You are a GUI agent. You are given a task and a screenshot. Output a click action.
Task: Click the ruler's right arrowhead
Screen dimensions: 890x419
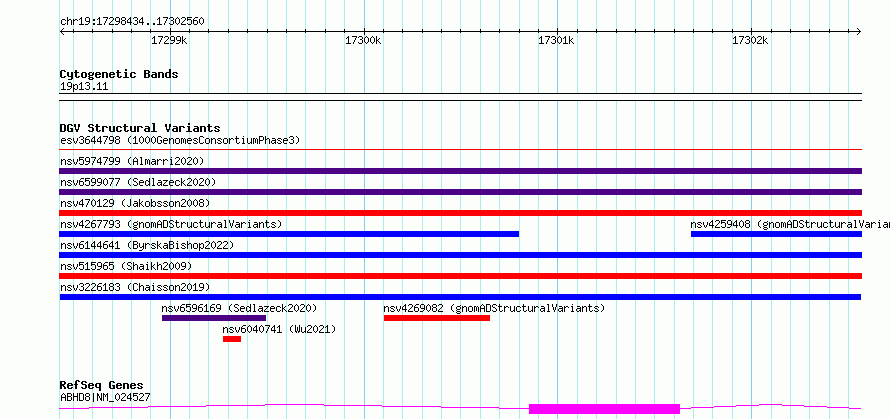click(859, 31)
